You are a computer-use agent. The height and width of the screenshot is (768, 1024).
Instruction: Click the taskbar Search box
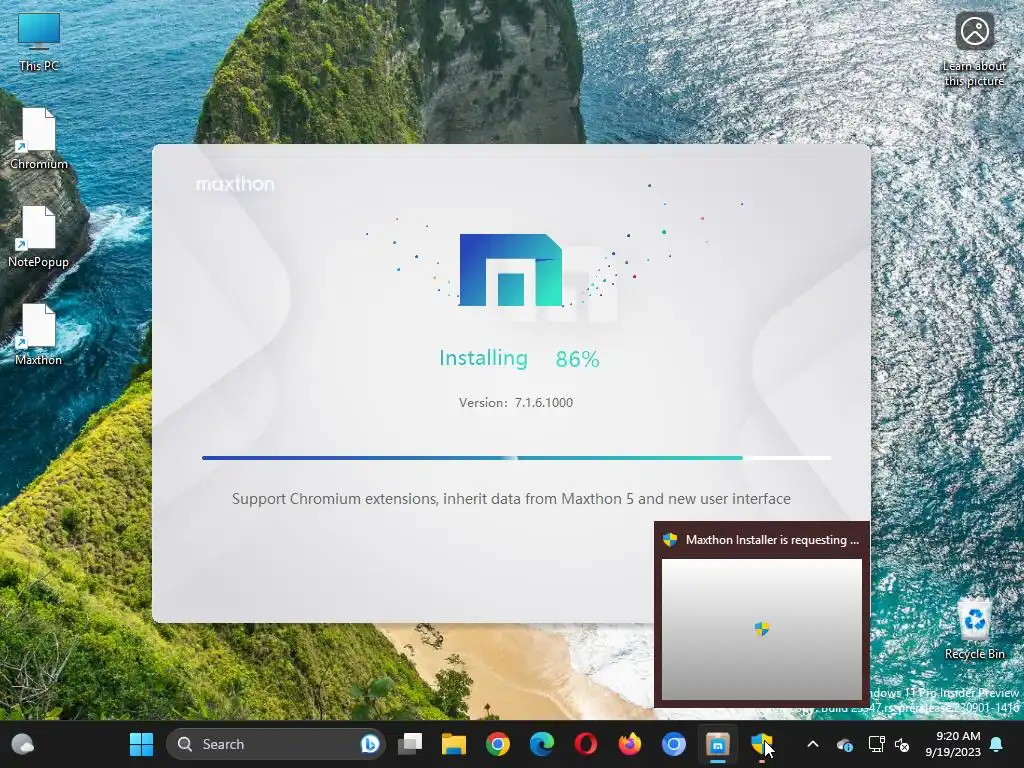click(x=276, y=744)
